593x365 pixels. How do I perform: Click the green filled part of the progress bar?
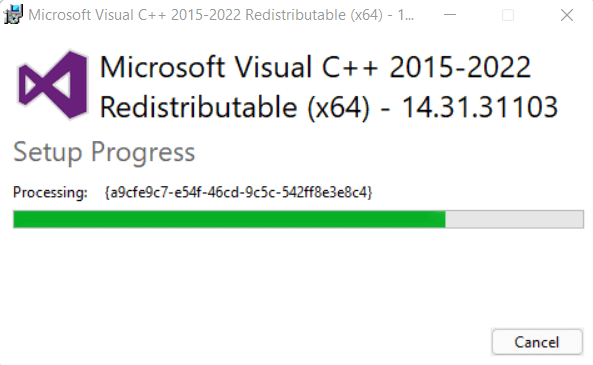tap(229, 219)
